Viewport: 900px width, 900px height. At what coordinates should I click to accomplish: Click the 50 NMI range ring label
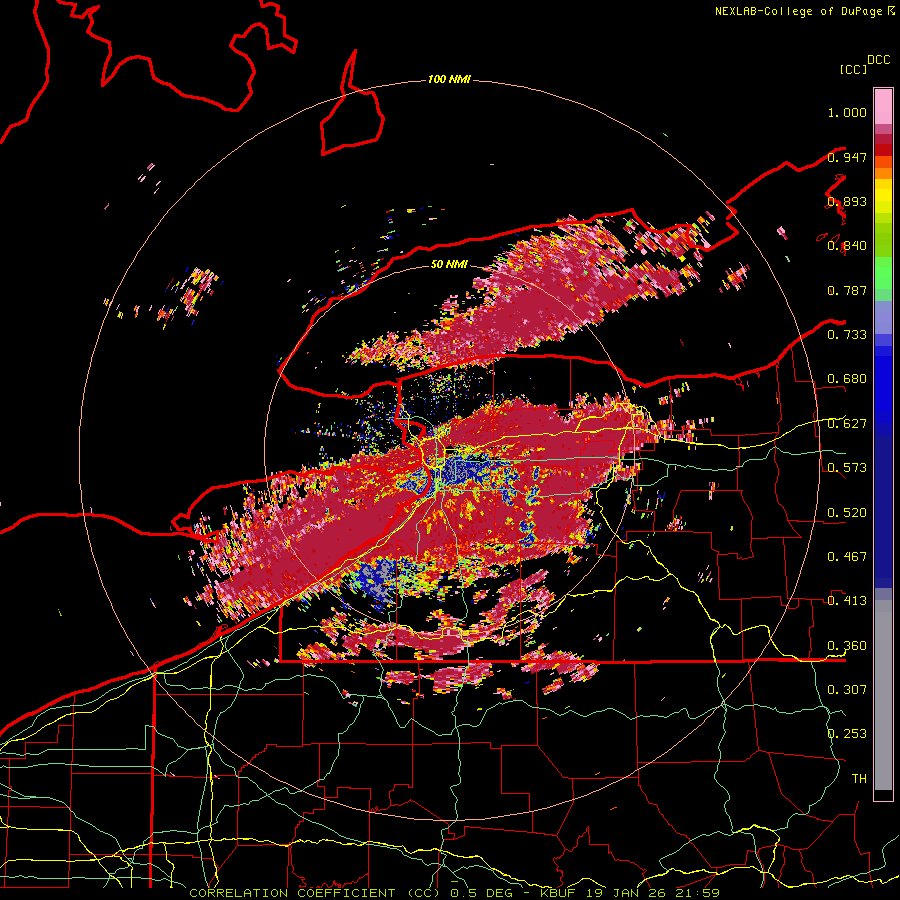[449, 264]
